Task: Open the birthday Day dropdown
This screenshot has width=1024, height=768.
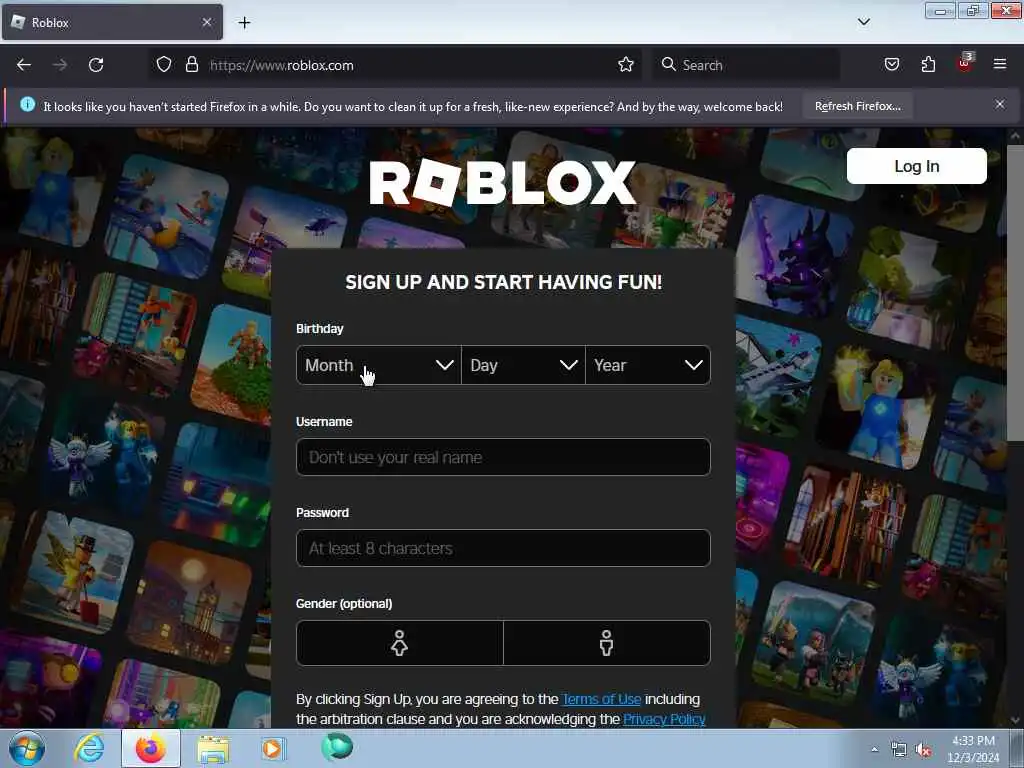Action: point(523,365)
